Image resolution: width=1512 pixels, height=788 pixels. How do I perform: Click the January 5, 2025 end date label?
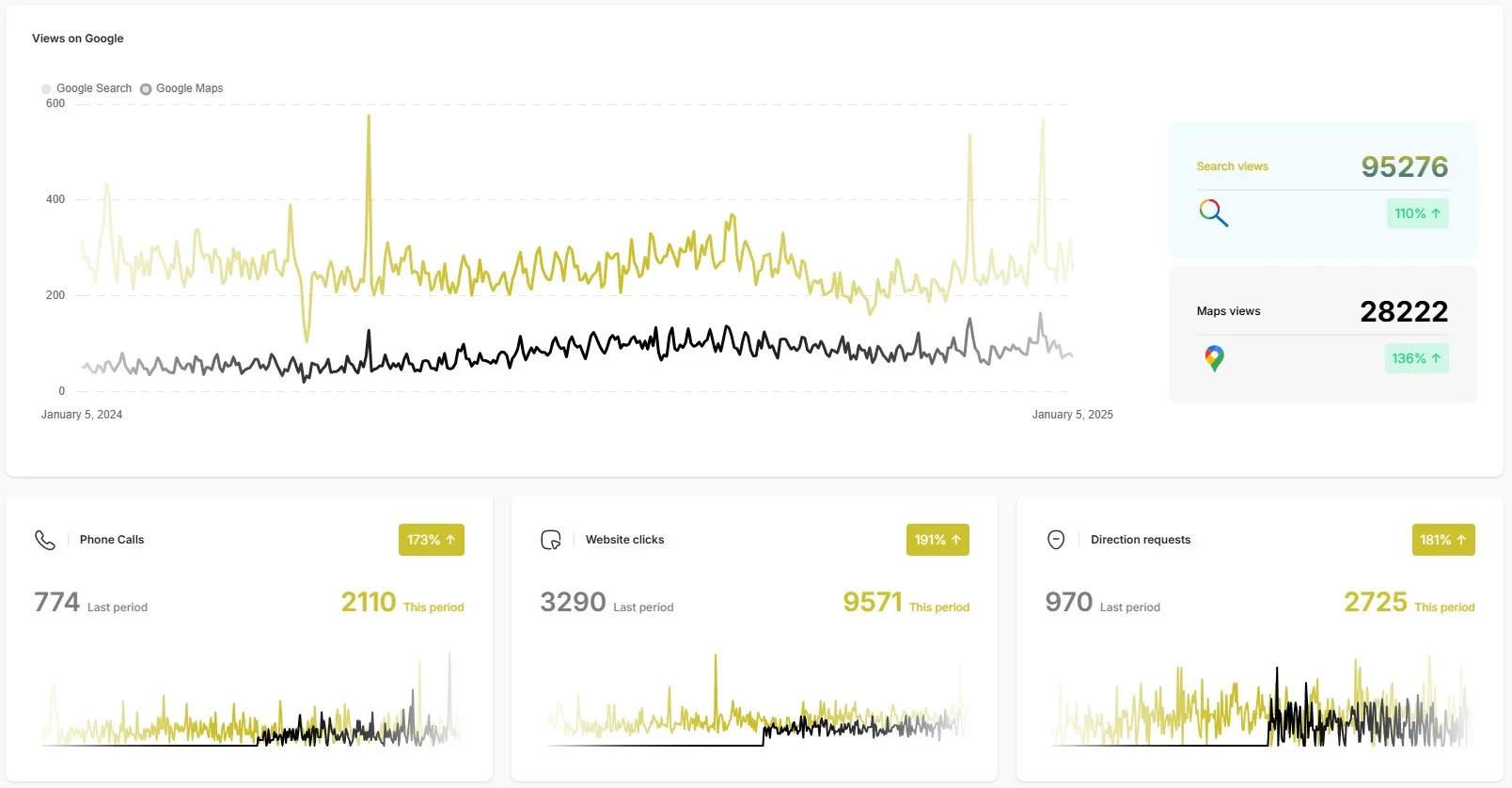(1072, 415)
